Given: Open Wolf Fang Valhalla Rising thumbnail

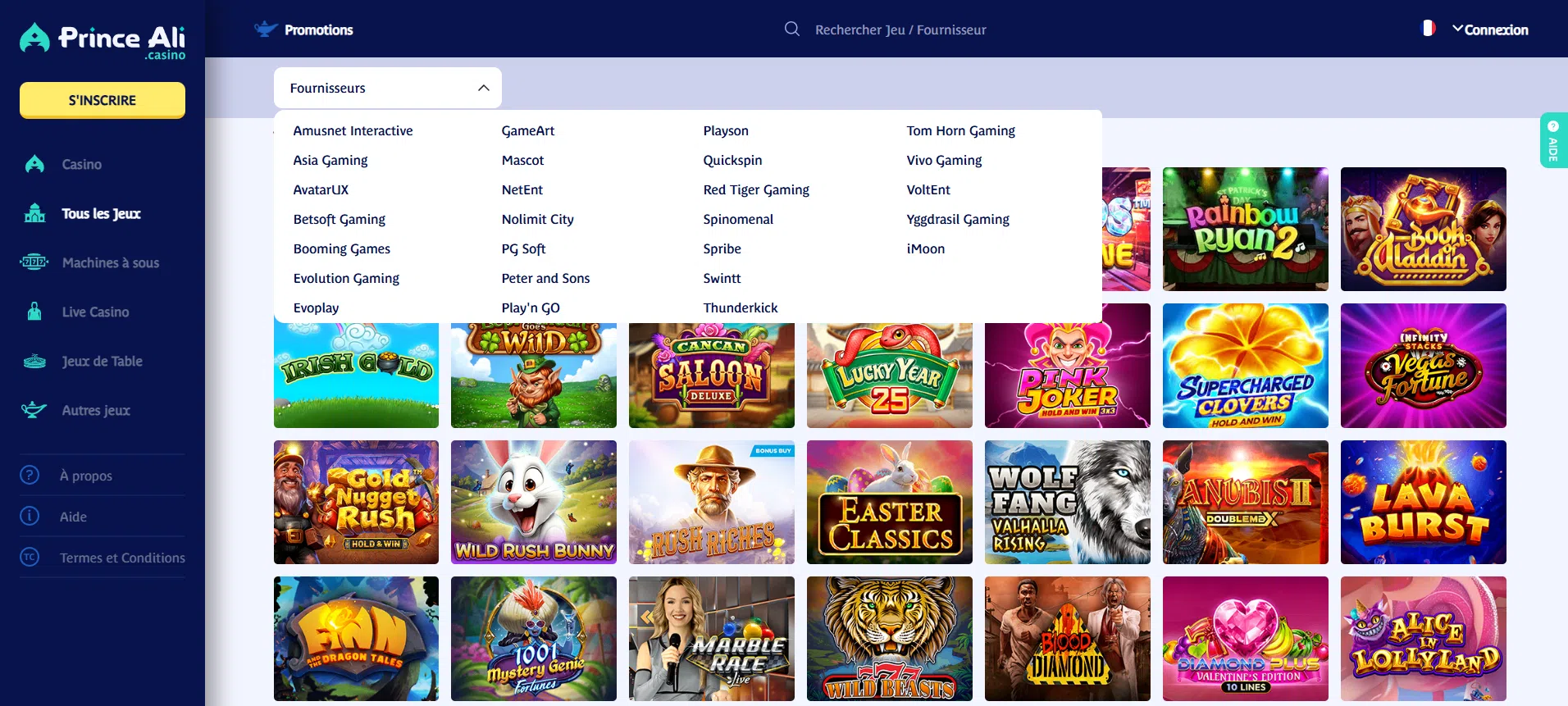Looking at the screenshot, I should [x=1067, y=502].
